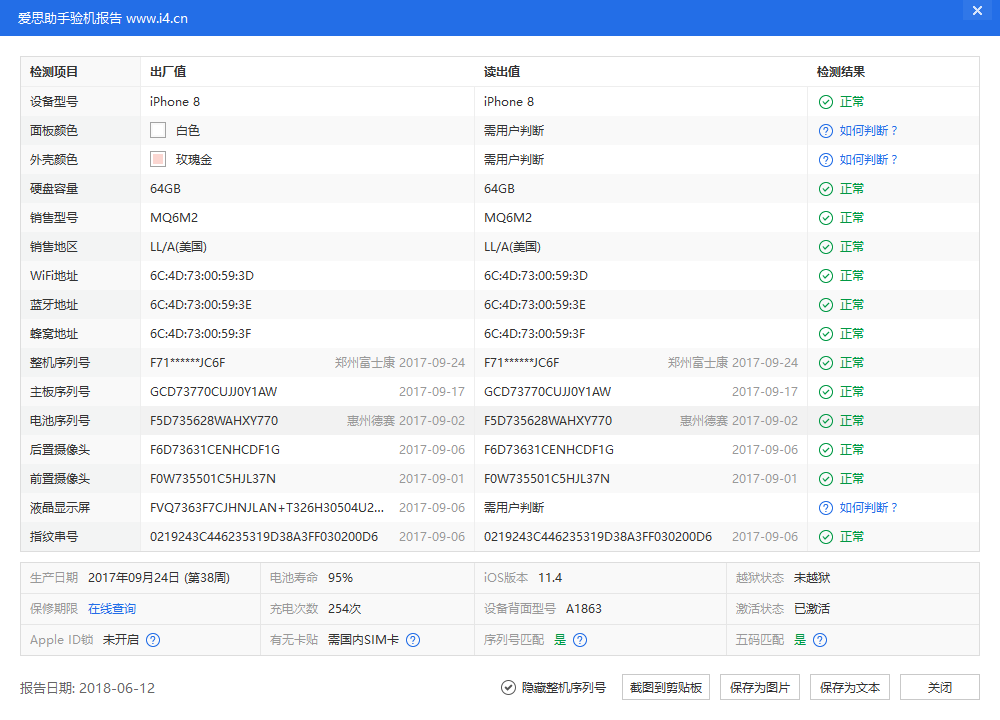Image resolution: width=1000 pixels, height=720 pixels.
Task: Open 在线查询 warranty link
Action: (x=112, y=609)
